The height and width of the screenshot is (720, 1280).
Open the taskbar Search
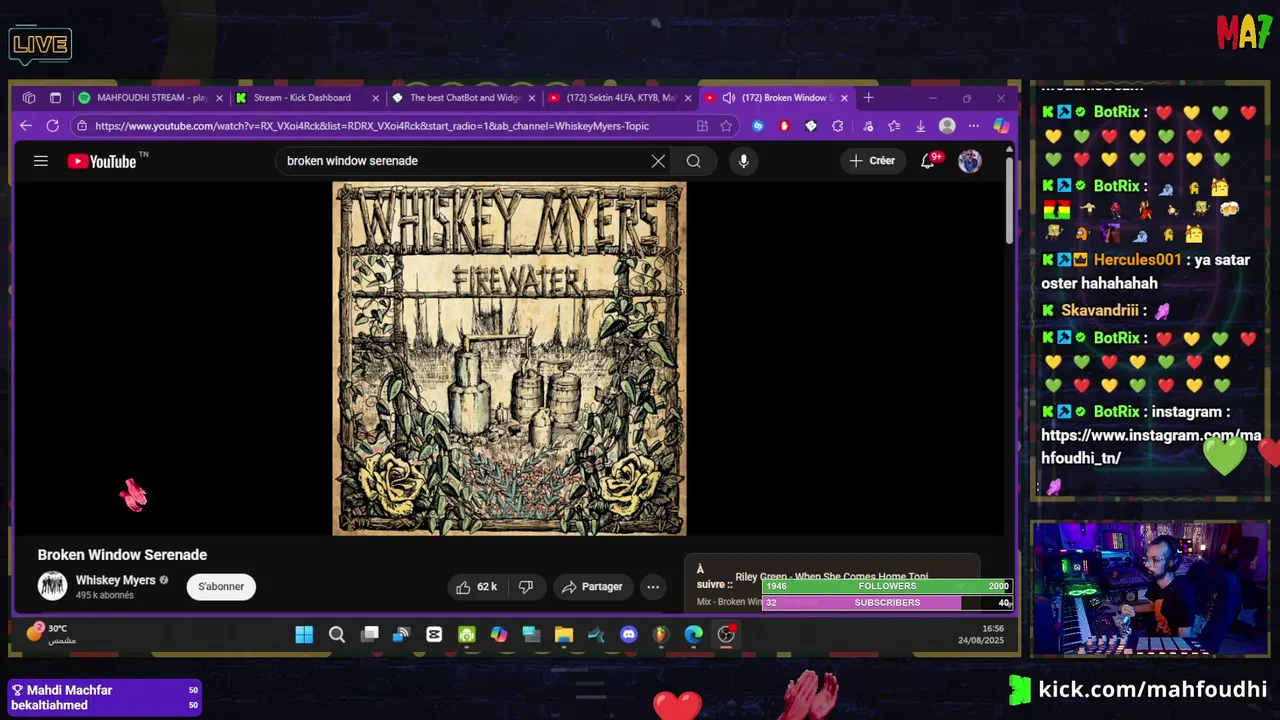point(337,634)
